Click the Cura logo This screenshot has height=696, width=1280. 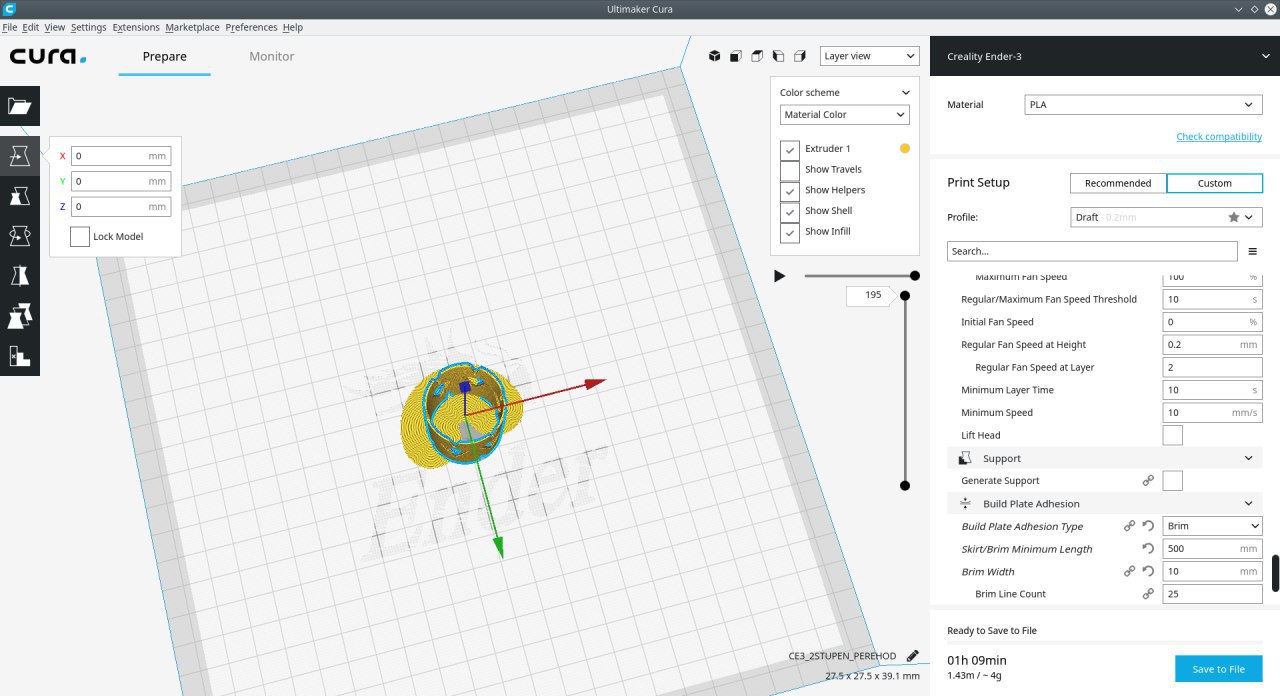coord(48,56)
